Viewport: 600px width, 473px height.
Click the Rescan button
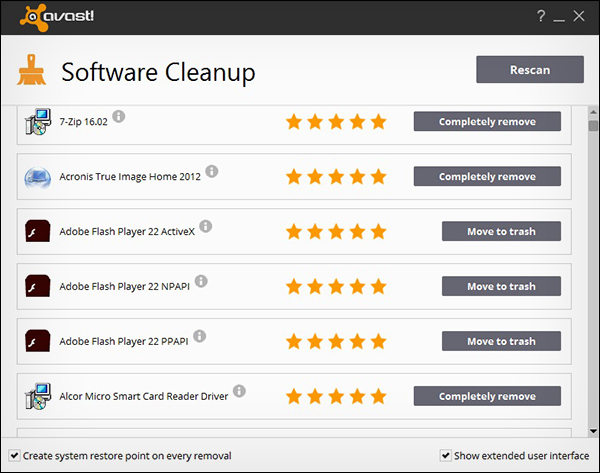[x=530, y=70]
